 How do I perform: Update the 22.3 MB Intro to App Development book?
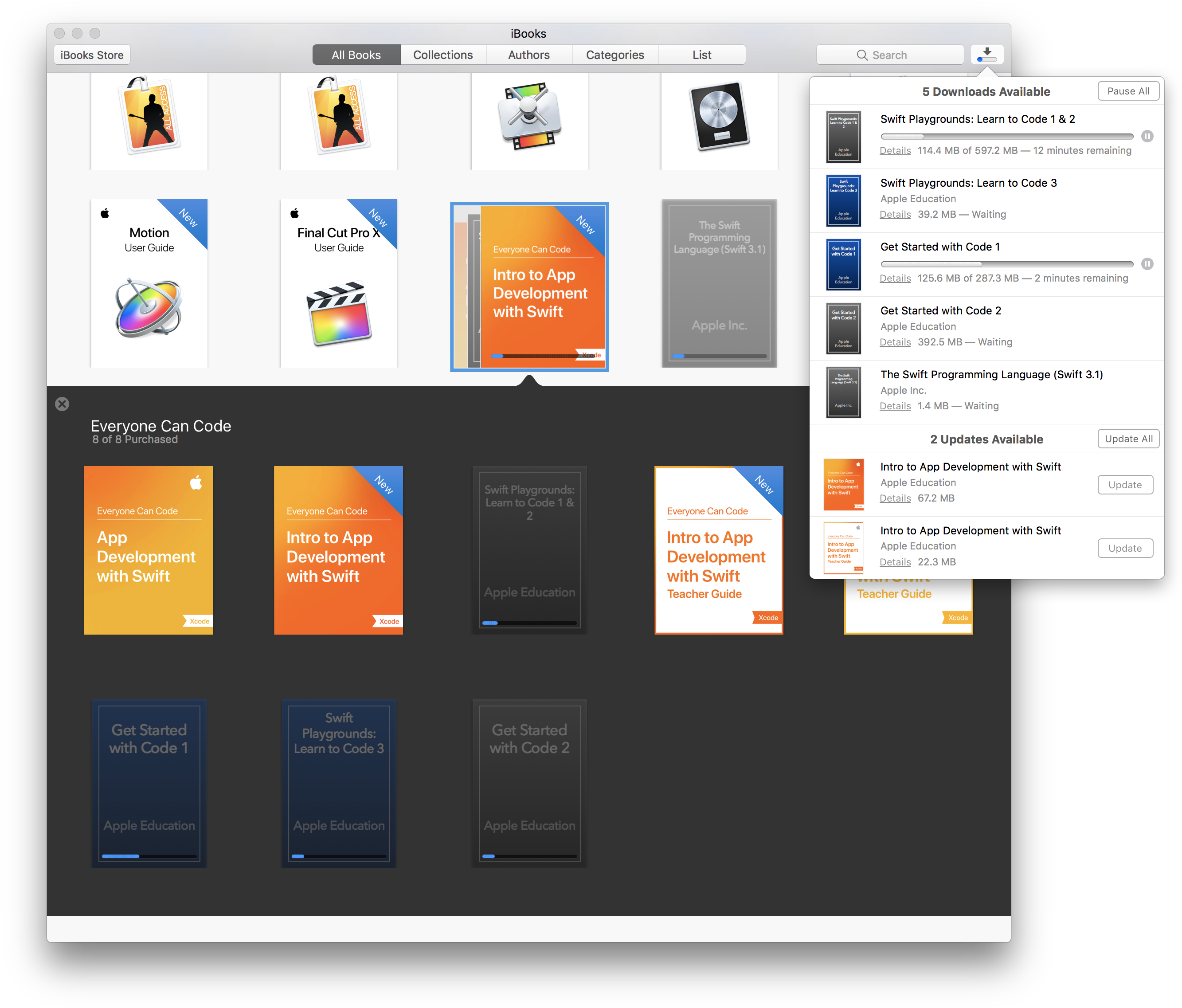(1125, 548)
